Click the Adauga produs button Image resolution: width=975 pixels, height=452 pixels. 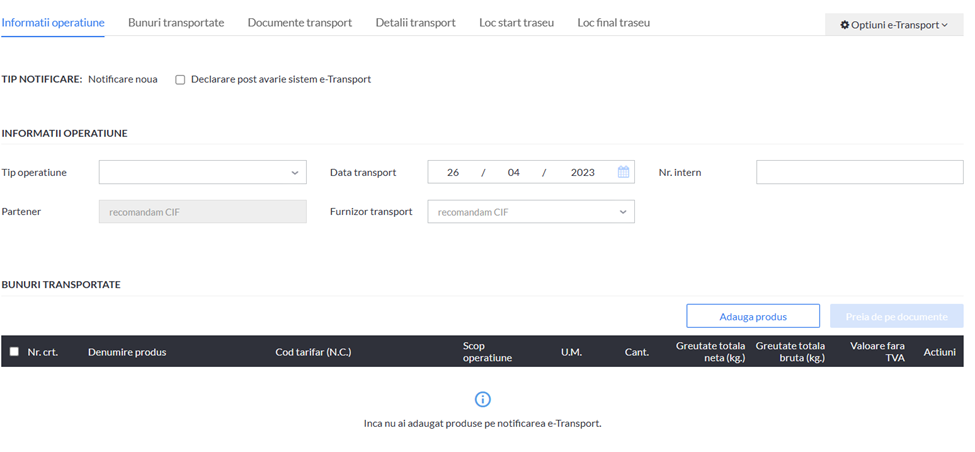[x=753, y=316]
